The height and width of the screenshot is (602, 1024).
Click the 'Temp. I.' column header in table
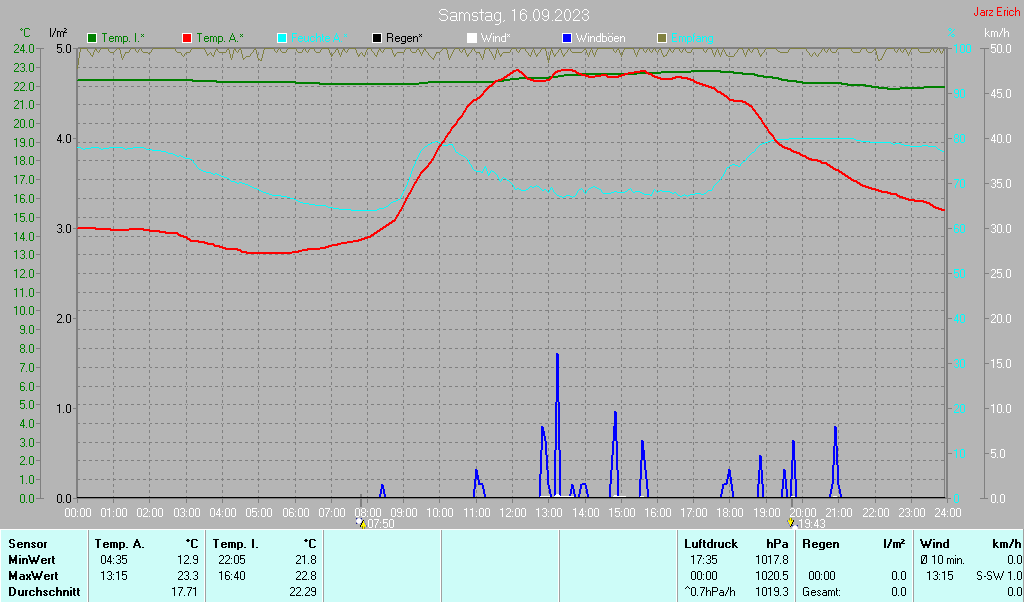(x=236, y=544)
